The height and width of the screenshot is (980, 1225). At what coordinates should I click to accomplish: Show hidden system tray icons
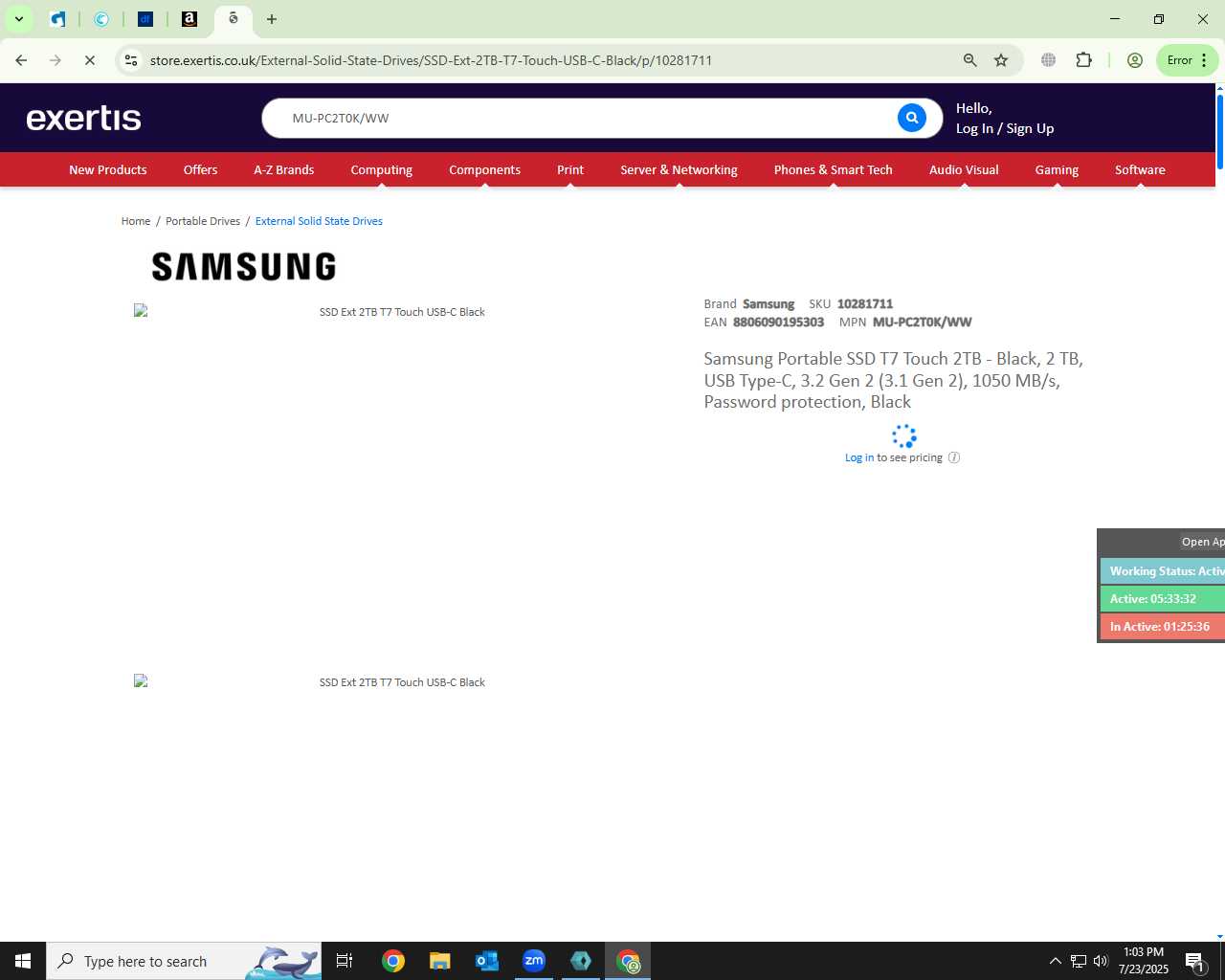click(1055, 961)
